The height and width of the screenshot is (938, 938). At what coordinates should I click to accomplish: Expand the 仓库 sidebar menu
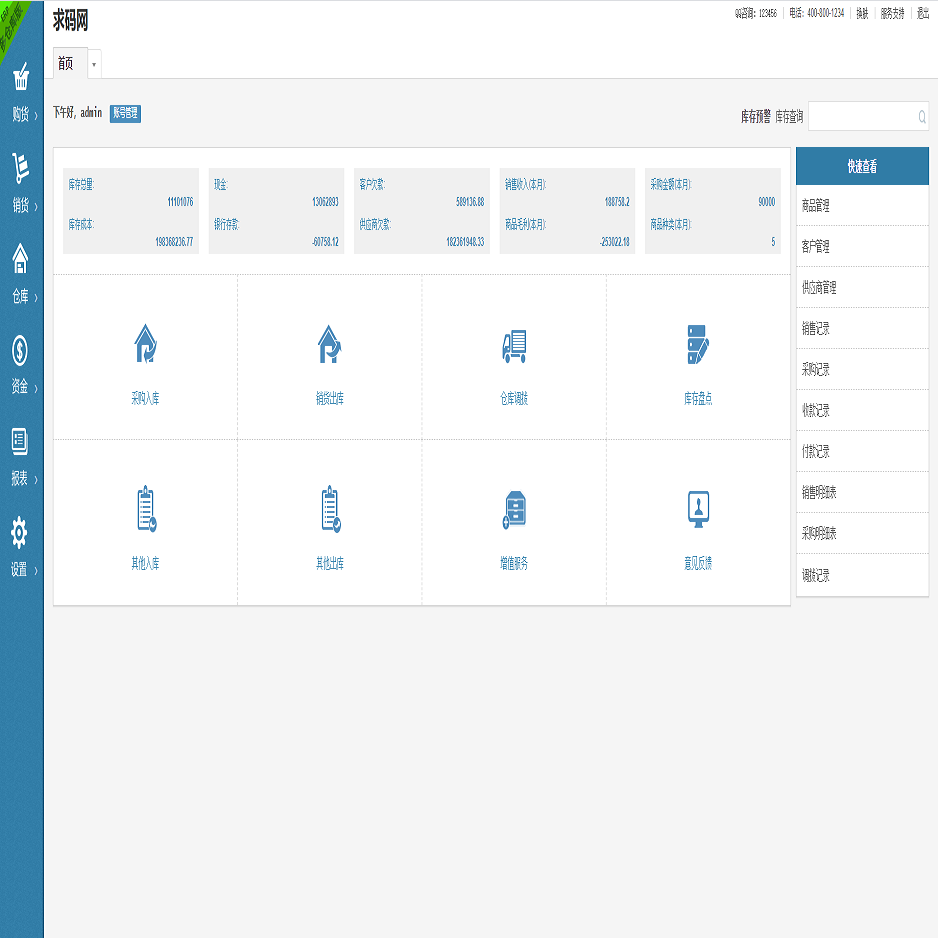[21, 275]
